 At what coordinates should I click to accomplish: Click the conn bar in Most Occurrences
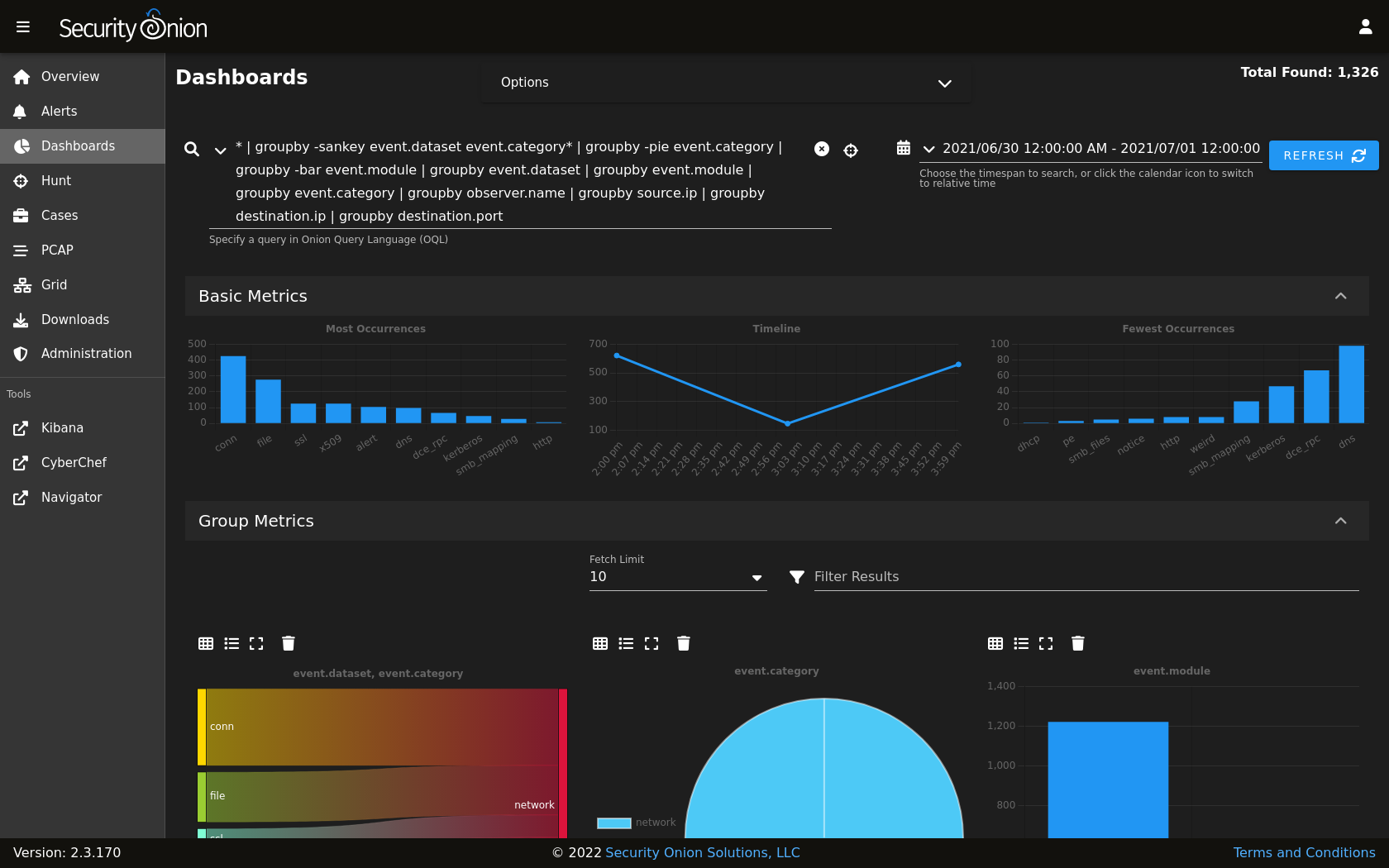coord(233,389)
